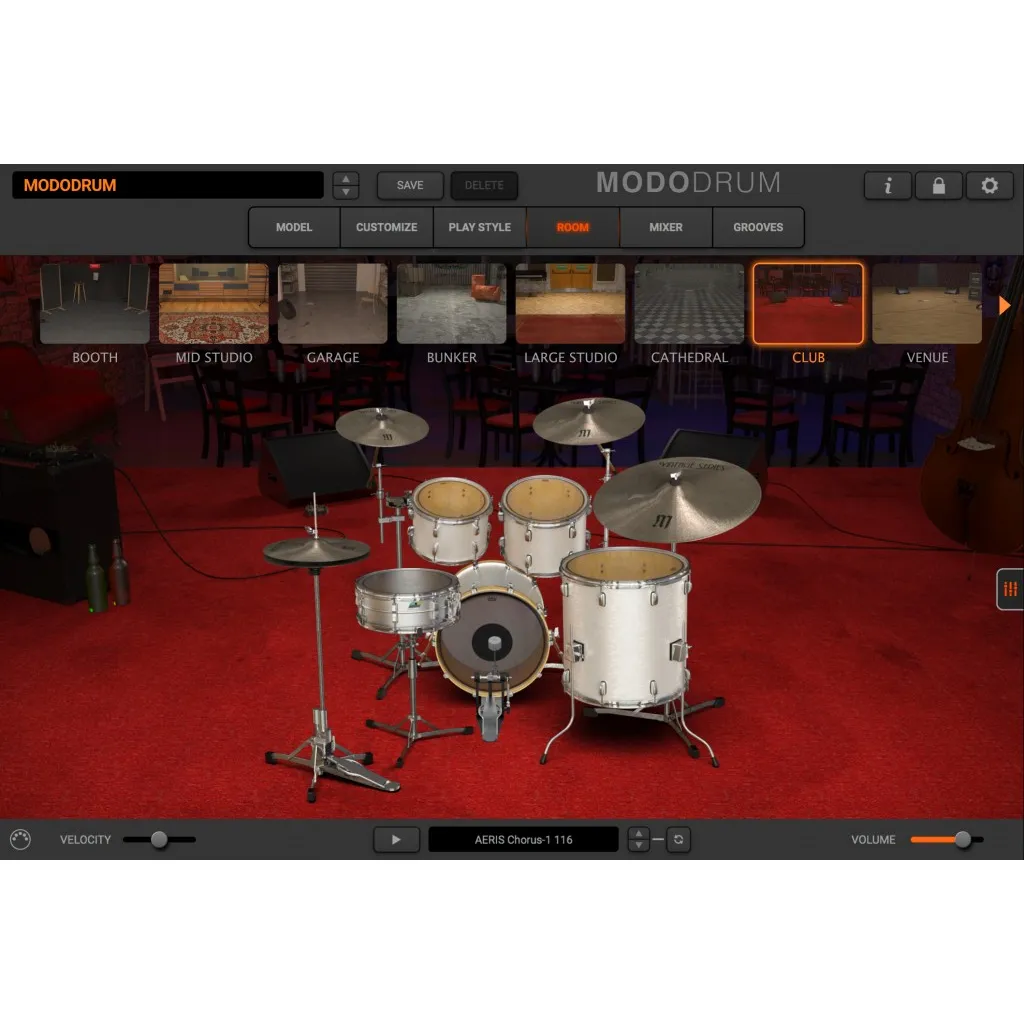Adjust the VELOCITY slider knob
Image resolution: width=1024 pixels, height=1024 pixels.
tap(159, 839)
